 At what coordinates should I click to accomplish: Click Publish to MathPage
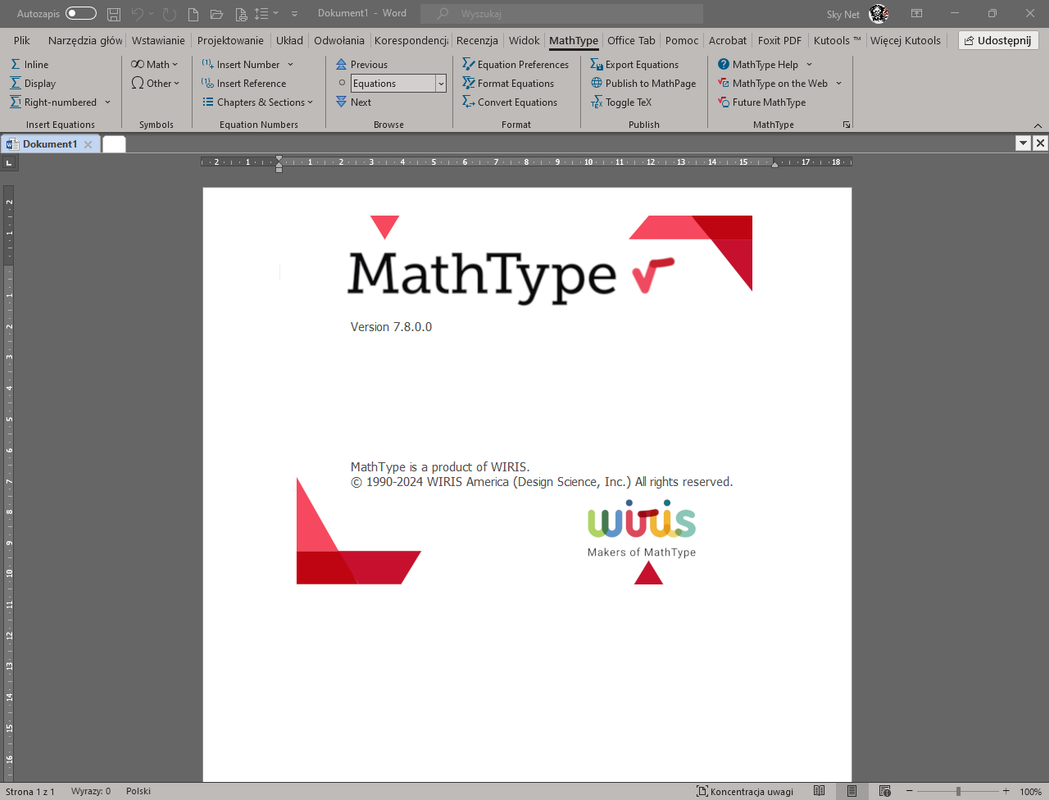click(x=643, y=84)
